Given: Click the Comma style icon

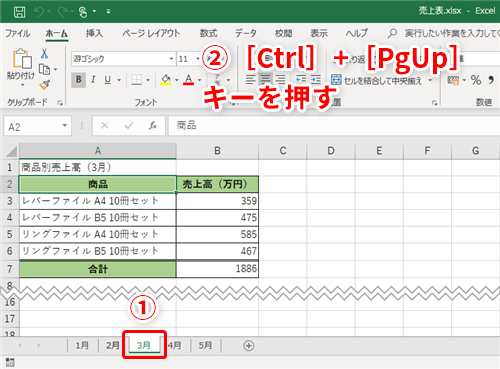Looking at the screenshot, I should [x=491, y=80].
